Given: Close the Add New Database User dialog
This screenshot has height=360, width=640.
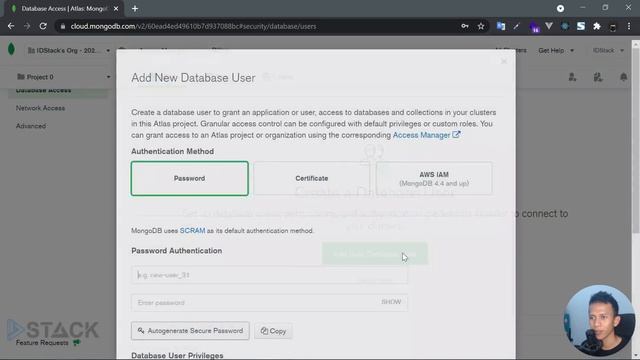Looking at the screenshot, I should coord(504,61).
